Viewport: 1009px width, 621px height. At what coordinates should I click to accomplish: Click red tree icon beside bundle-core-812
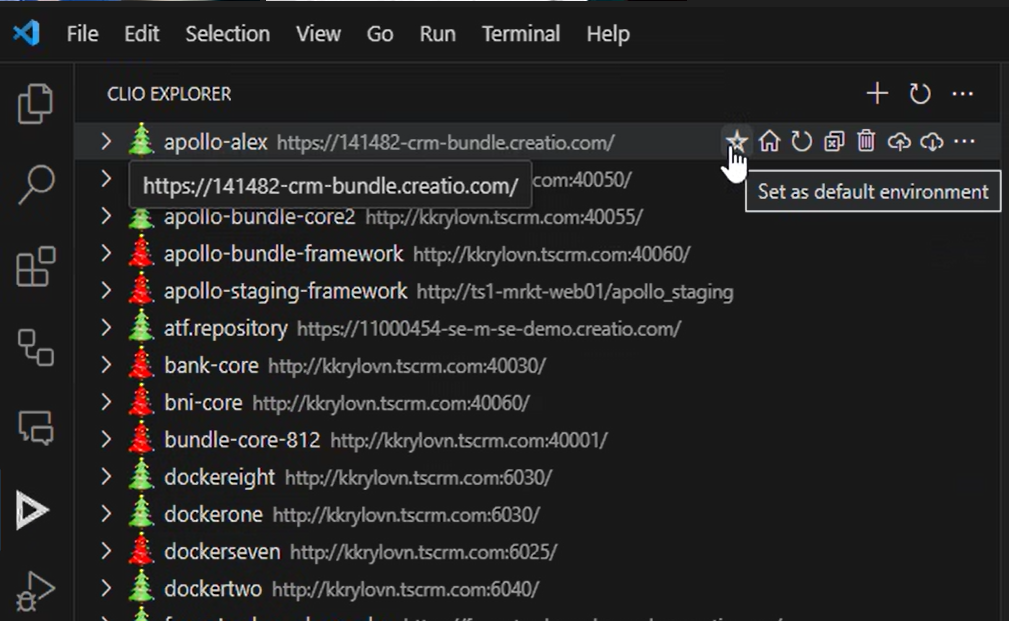[x=141, y=440]
